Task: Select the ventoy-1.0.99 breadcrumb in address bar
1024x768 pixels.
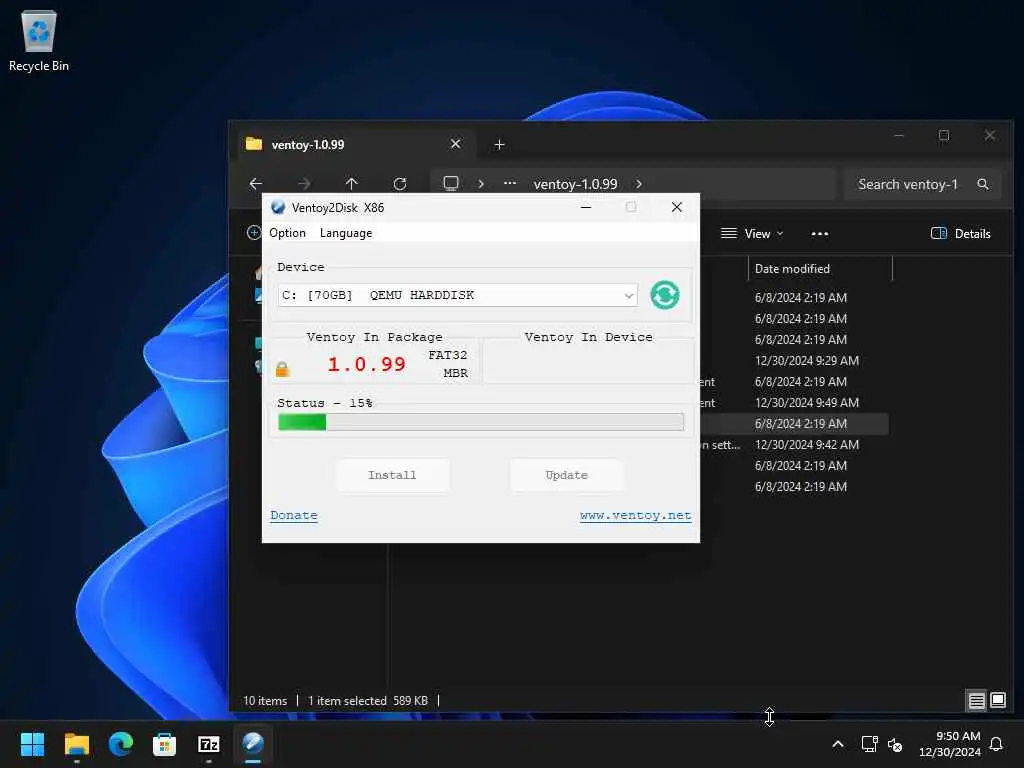Action: coord(575,184)
